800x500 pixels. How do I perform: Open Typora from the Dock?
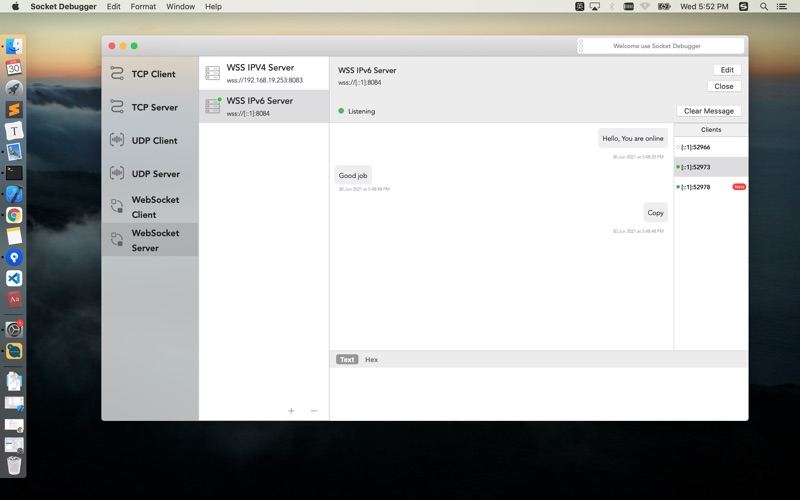click(x=14, y=131)
